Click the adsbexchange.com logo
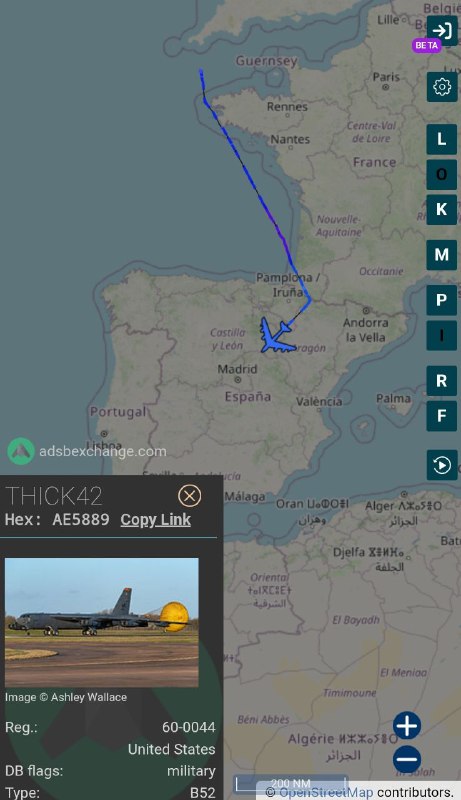The height and width of the screenshot is (800, 461). tap(87, 451)
